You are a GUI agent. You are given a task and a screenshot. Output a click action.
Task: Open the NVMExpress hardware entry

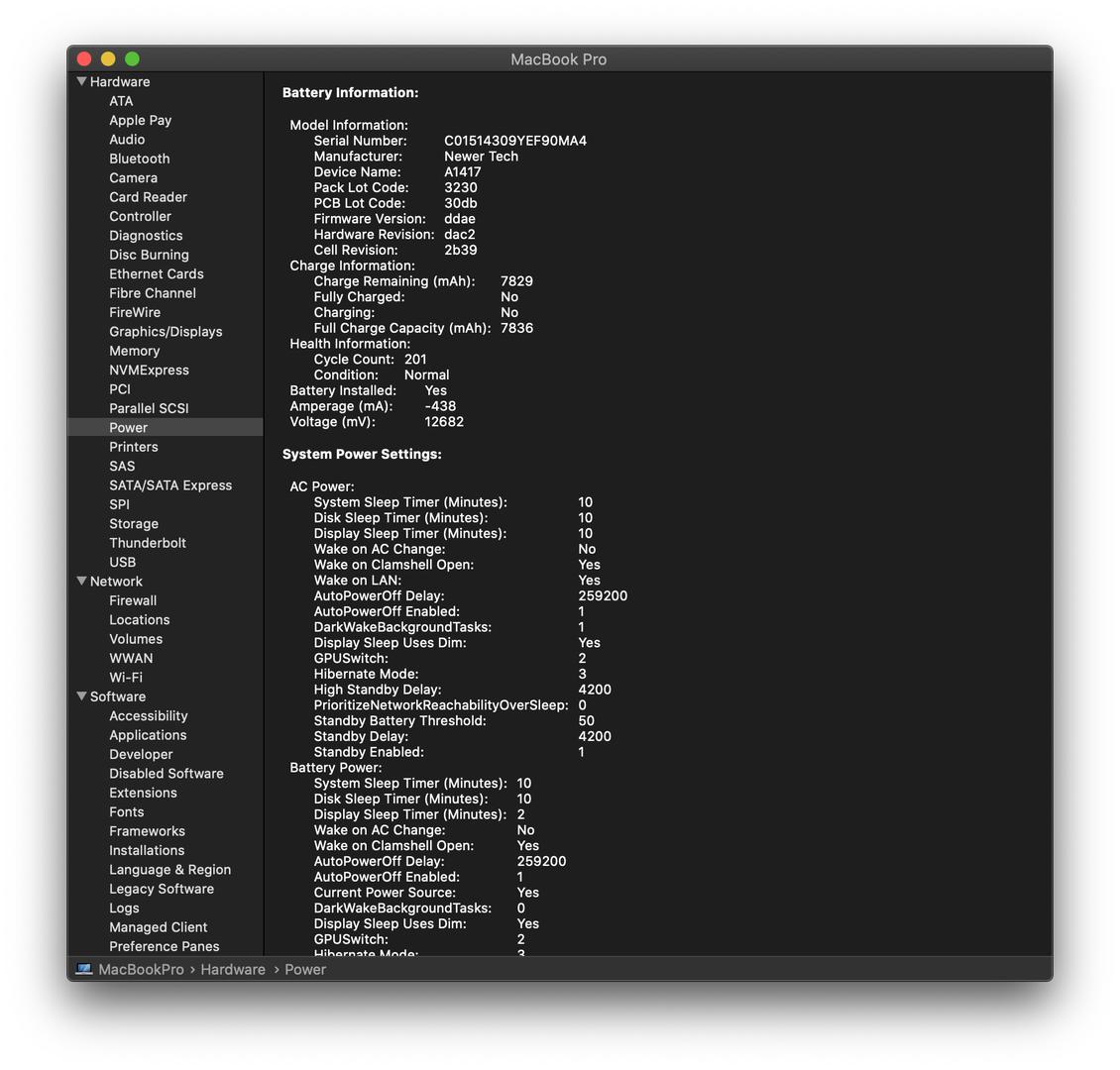point(149,370)
